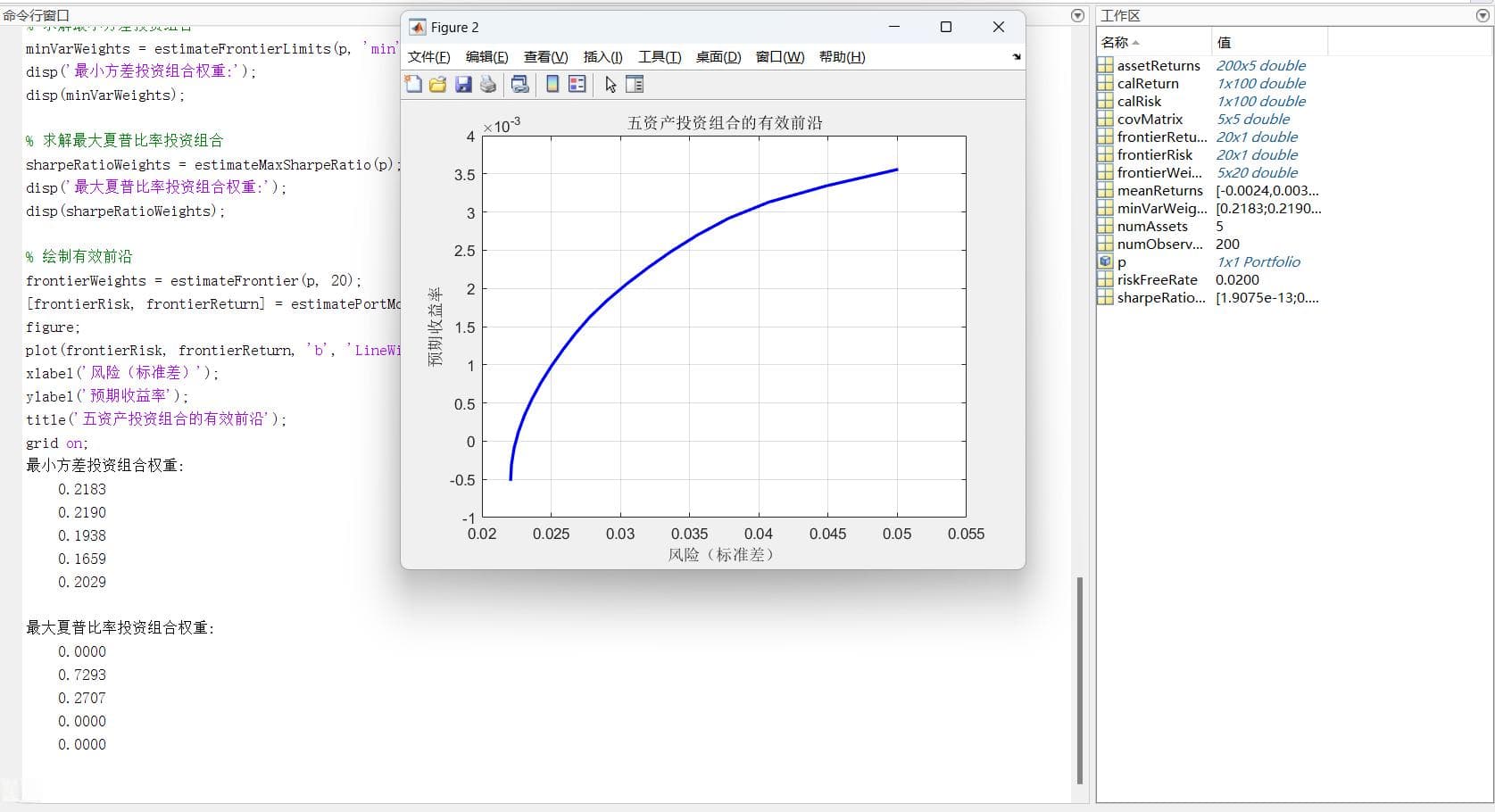Screen dimensions: 1495x812
Task: Select the Edit Plot arrow tool
Action: pyautogui.click(x=610, y=84)
